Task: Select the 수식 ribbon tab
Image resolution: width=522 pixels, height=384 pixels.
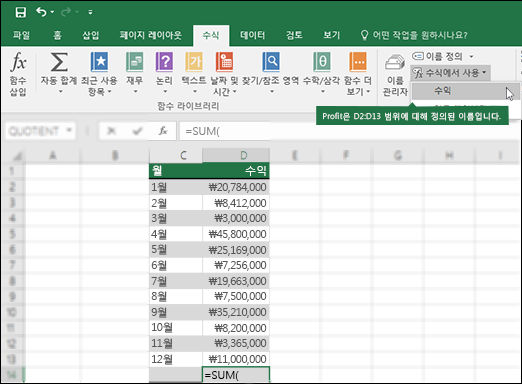Action: pyautogui.click(x=211, y=35)
